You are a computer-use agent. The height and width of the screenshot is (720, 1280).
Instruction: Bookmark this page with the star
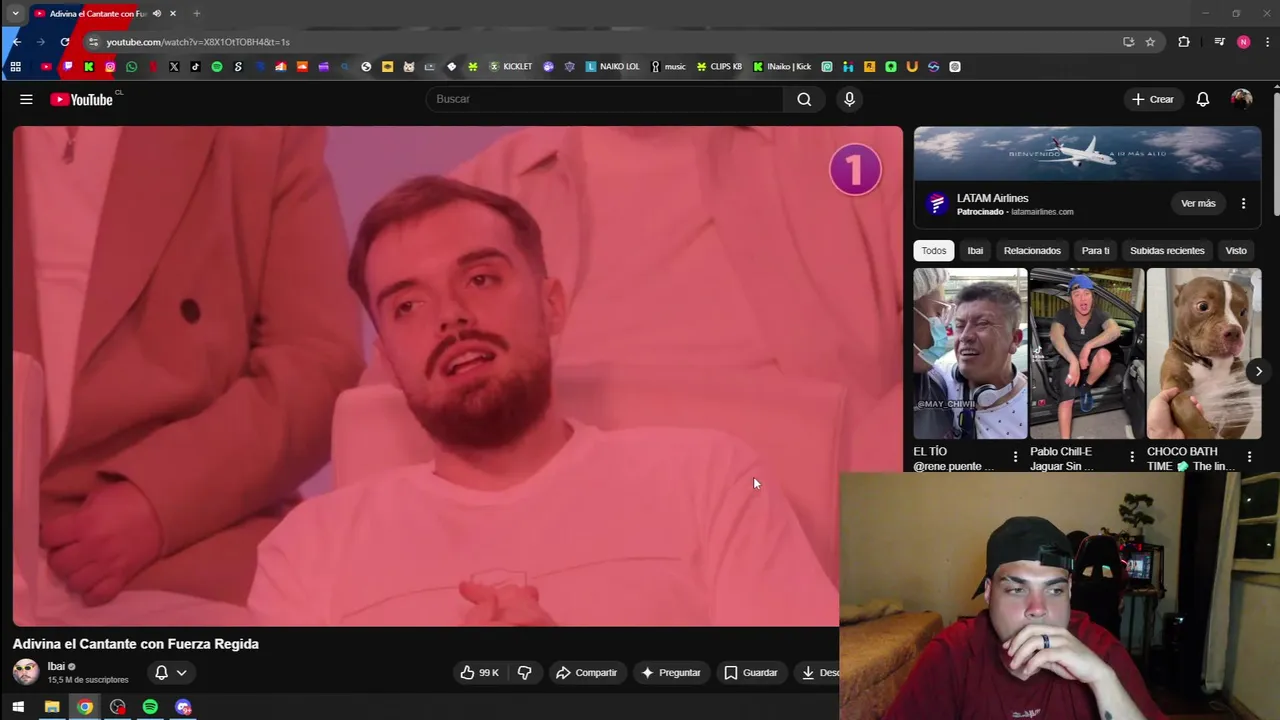pos(1150,42)
